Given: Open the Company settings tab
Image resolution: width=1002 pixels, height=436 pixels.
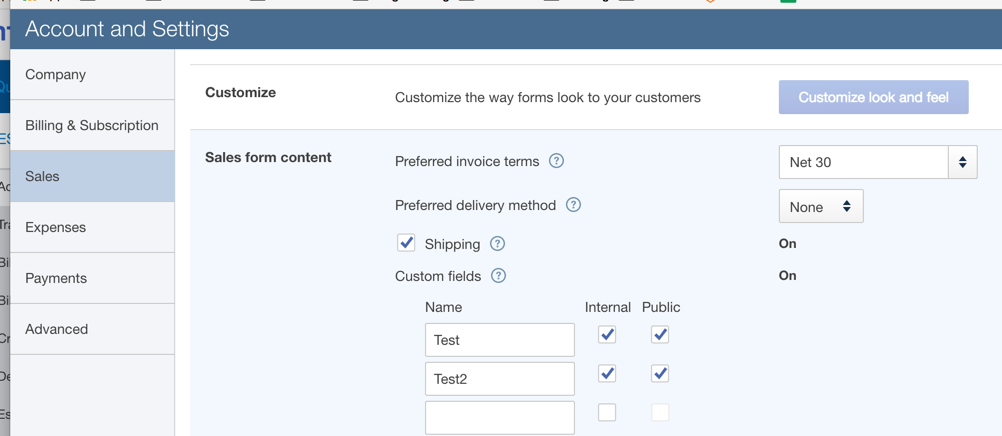Looking at the screenshot, I should tap(92, 75).
